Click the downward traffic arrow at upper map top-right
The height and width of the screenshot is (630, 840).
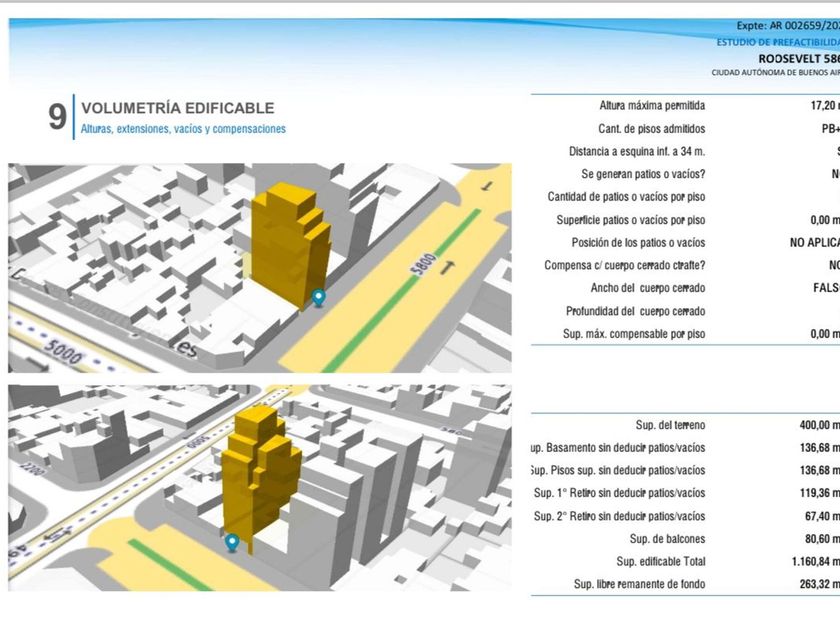(x=485, y=186)
